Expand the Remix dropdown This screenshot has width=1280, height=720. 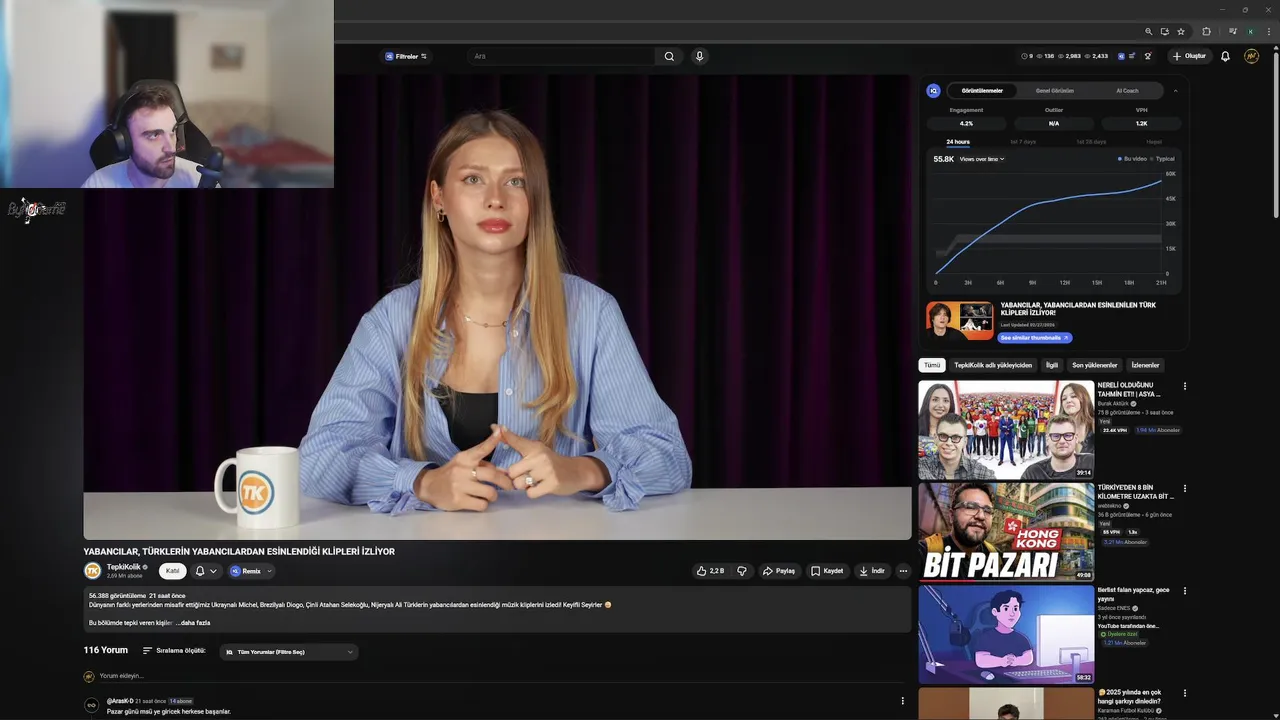(x=250, y=571)
